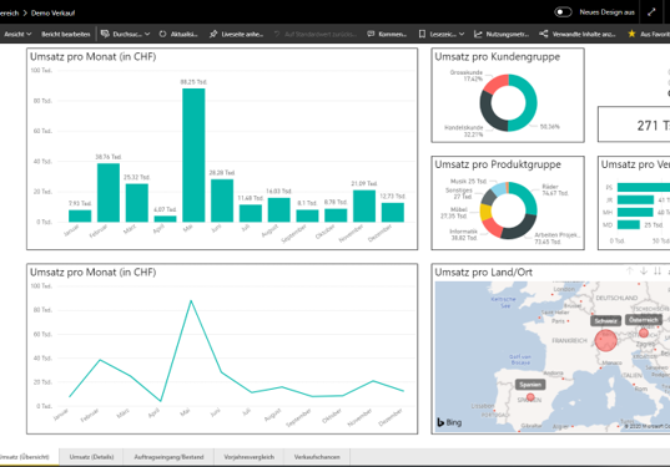Enable drill down with the map's down arrow

pyautogui.click(x=644, y=271)
